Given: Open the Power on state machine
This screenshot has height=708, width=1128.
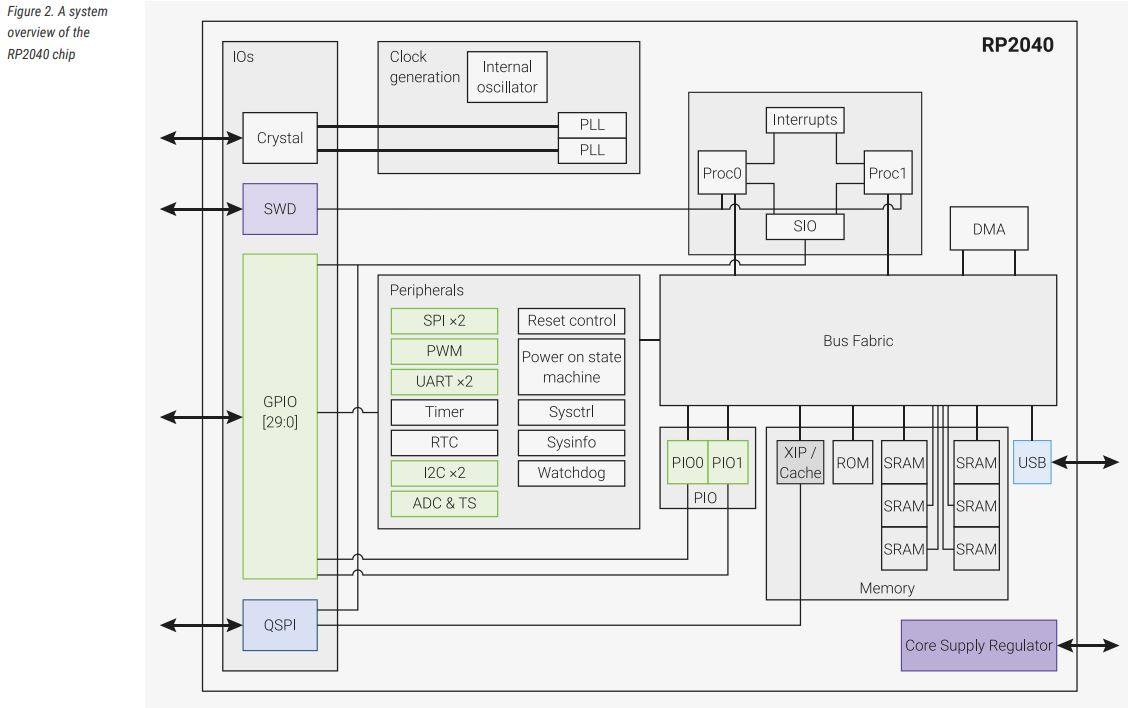Looking at the screenshot, I should click(x=571, y=366).
